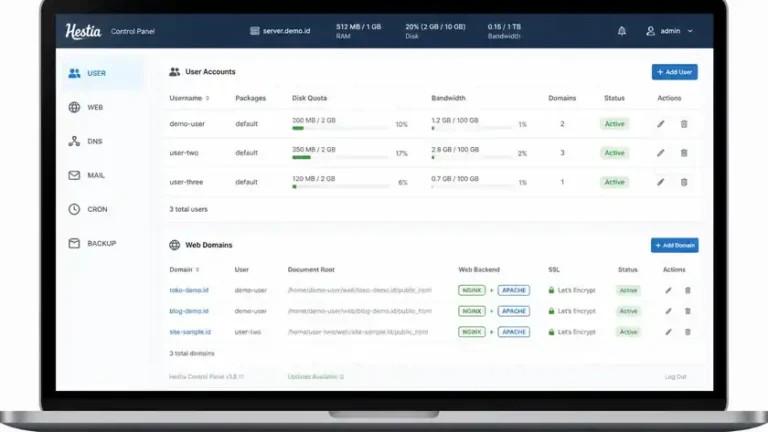768x432 pixels.
Task: Delete site-sample.id with the trash icon
Action: [688, 332]
